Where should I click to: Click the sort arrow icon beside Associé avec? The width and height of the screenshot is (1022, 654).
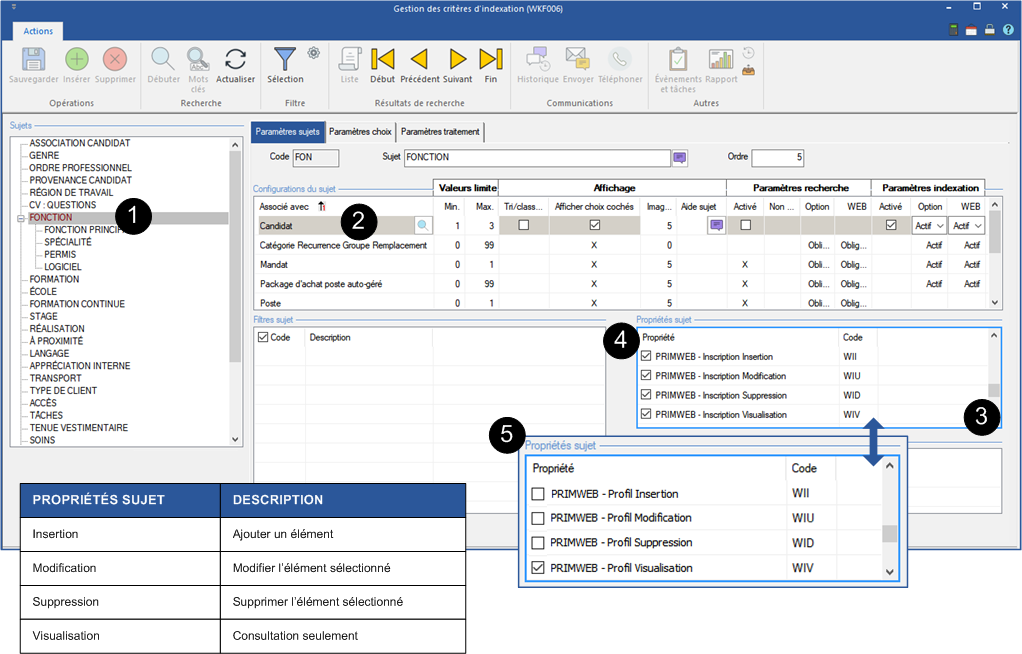(321, 206)
